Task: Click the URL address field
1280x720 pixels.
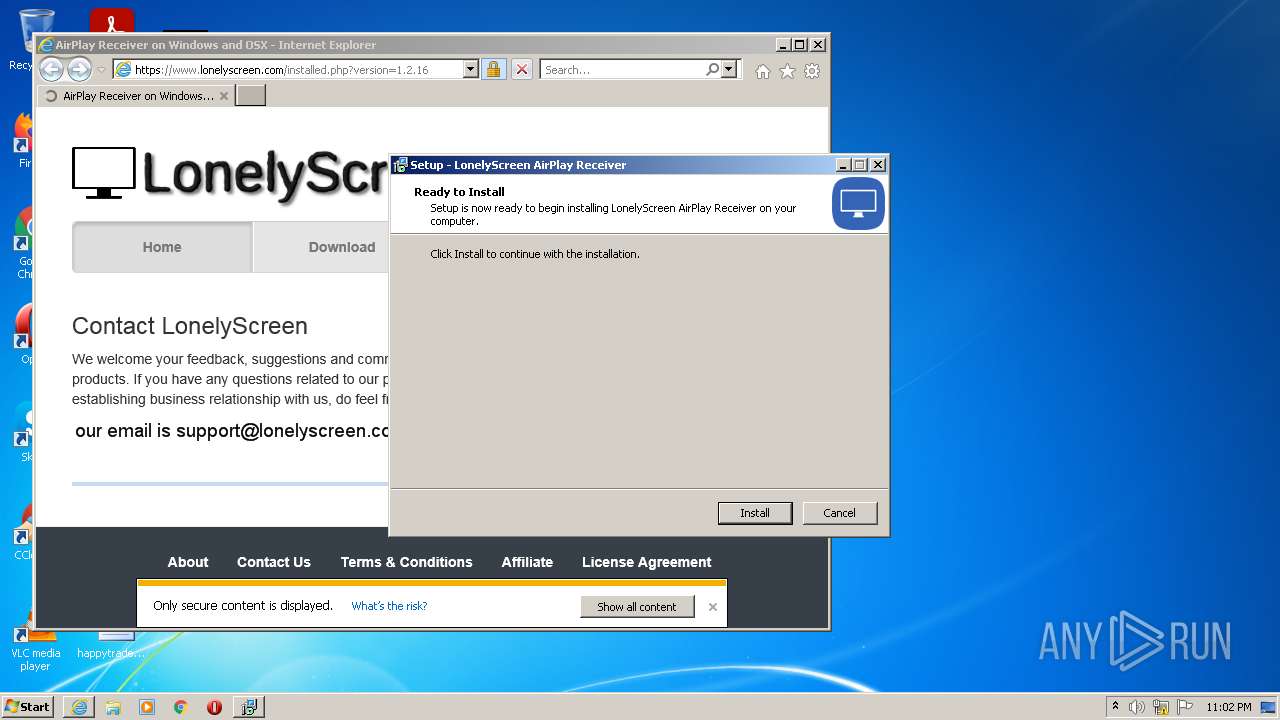Action: [297, 69]
